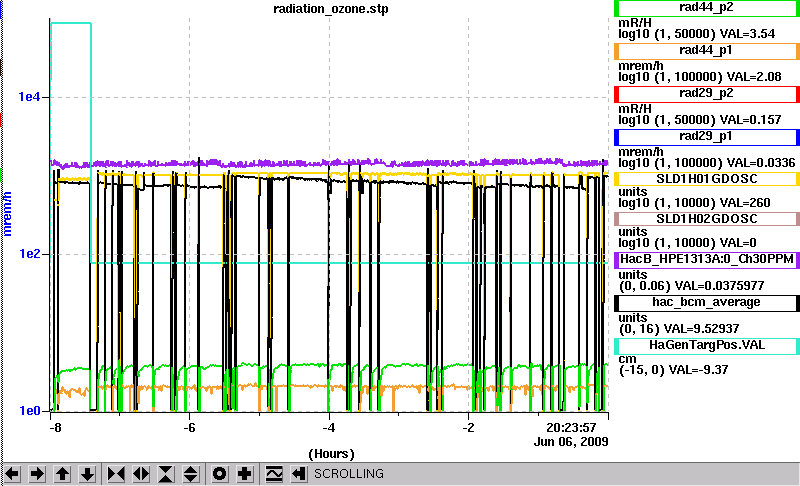This screenshot has height=486, width=800.
Task: Select the hac_bcm_average legend entry
Action: (x=707, y=303)
